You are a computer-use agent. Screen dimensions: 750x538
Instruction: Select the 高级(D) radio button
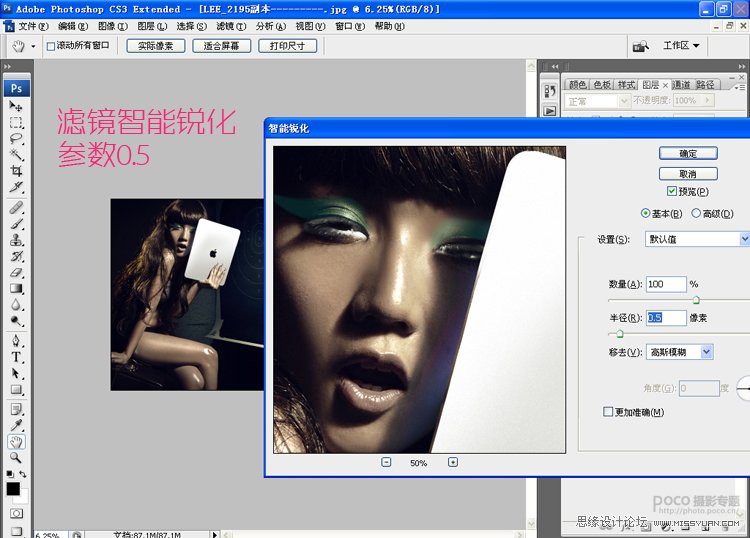696,213
